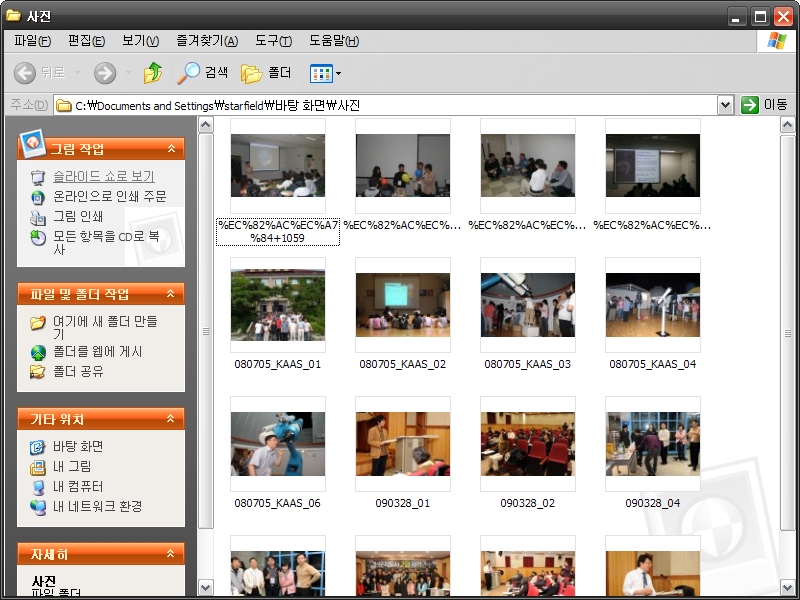Open the back button history dropdown

pos(78,73)
